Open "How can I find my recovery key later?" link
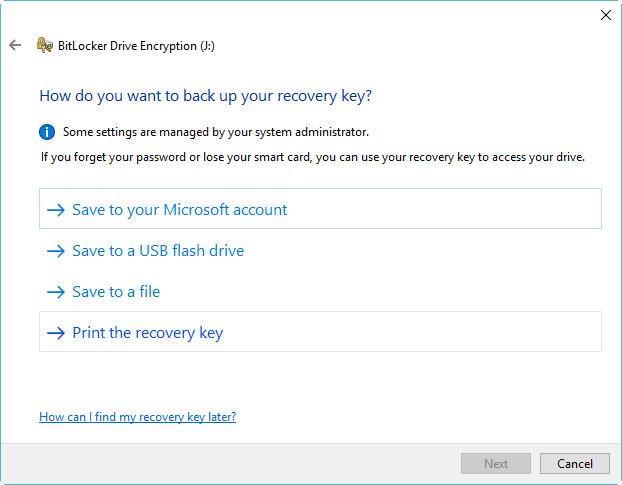 [x=137, y=416]
